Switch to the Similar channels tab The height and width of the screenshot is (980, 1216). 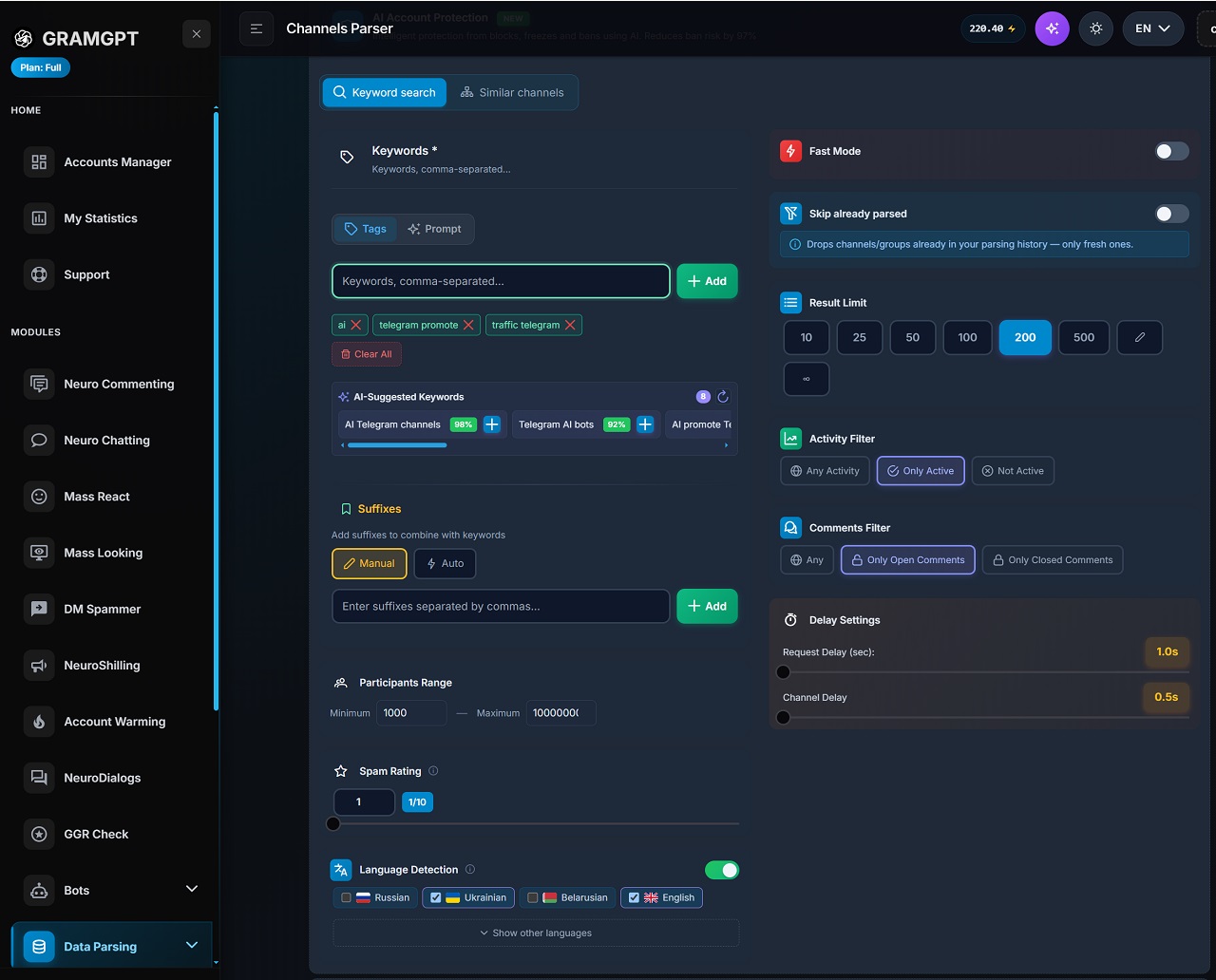[512, 92]
